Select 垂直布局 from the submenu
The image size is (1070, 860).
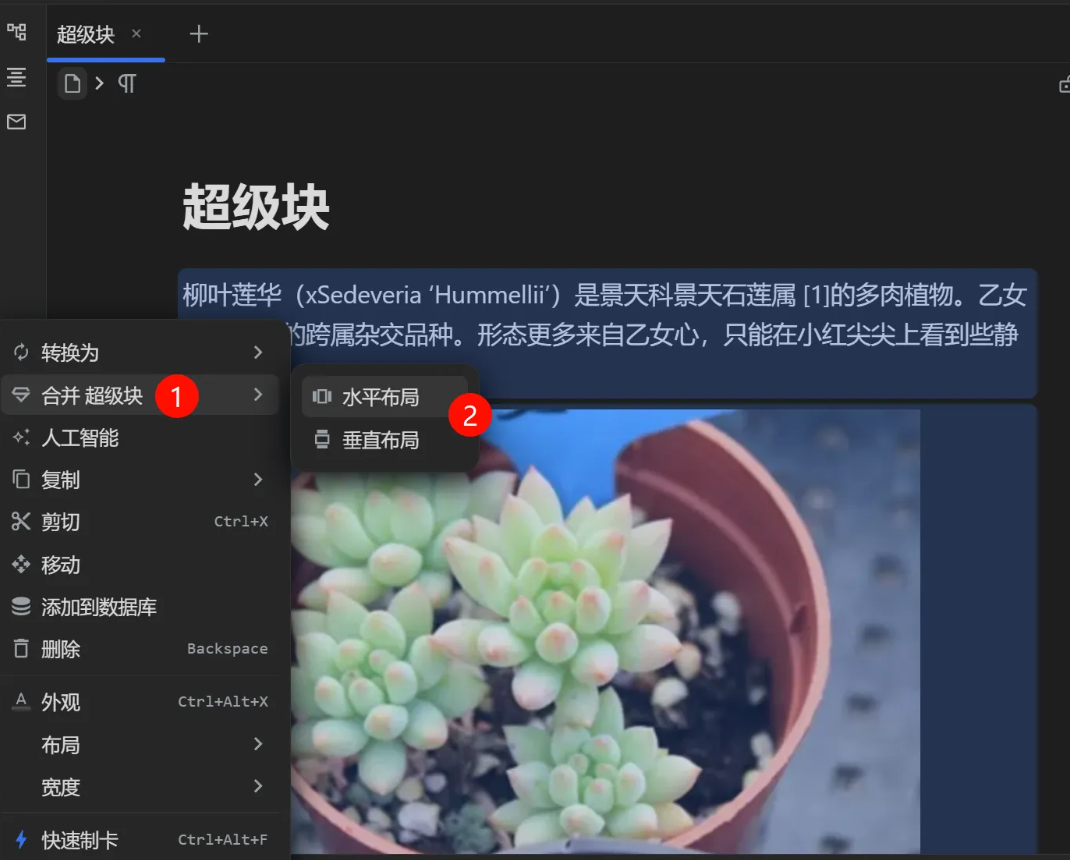384,440
